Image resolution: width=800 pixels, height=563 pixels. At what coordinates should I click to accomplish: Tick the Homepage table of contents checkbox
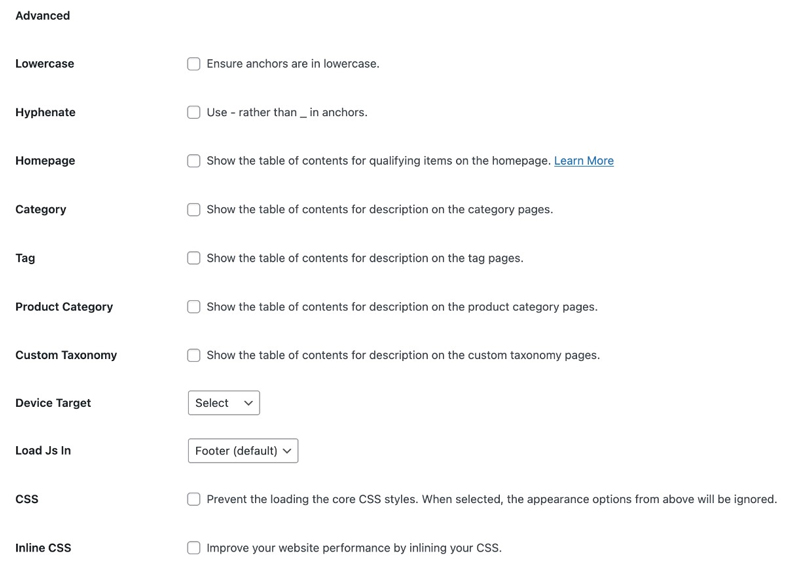[194, 161]
